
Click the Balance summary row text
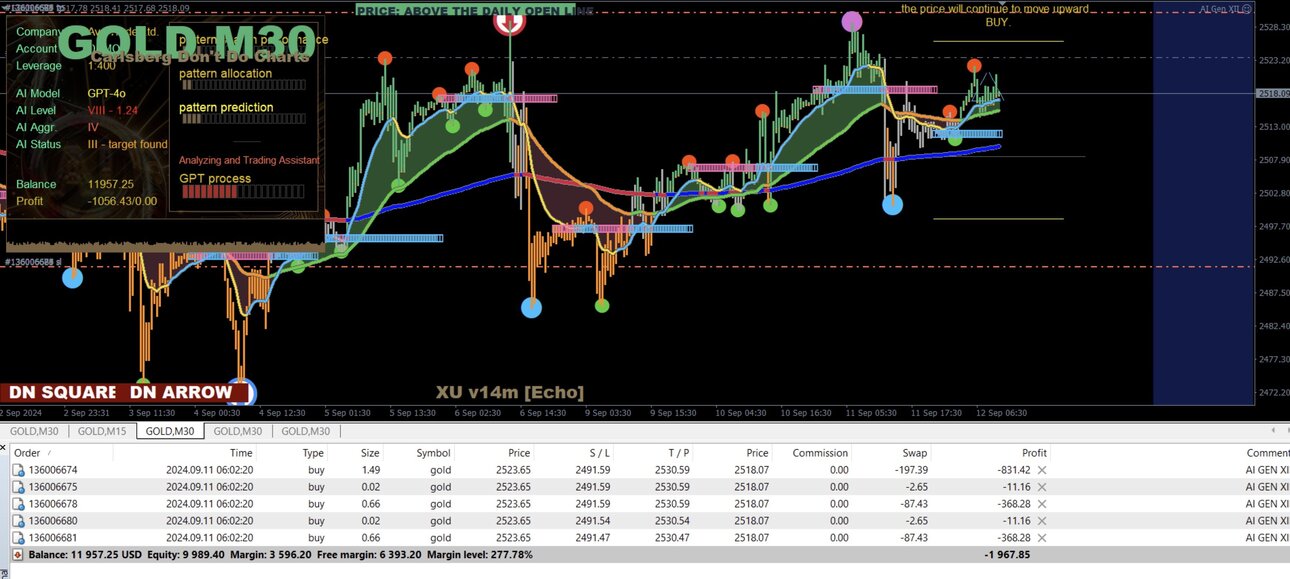coord(280,555)
